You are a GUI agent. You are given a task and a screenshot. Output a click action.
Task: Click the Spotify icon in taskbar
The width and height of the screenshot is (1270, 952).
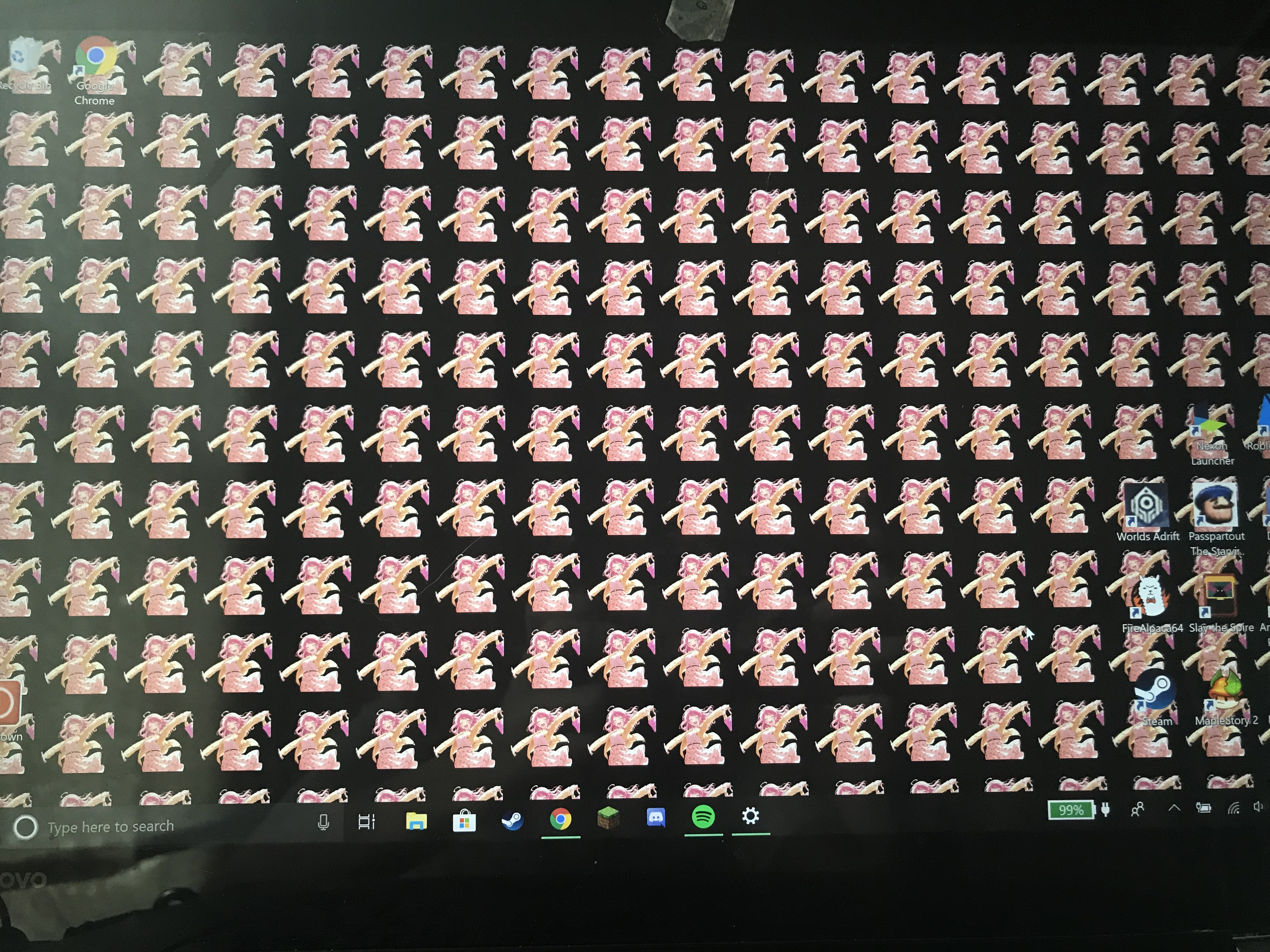pos(703,816)
